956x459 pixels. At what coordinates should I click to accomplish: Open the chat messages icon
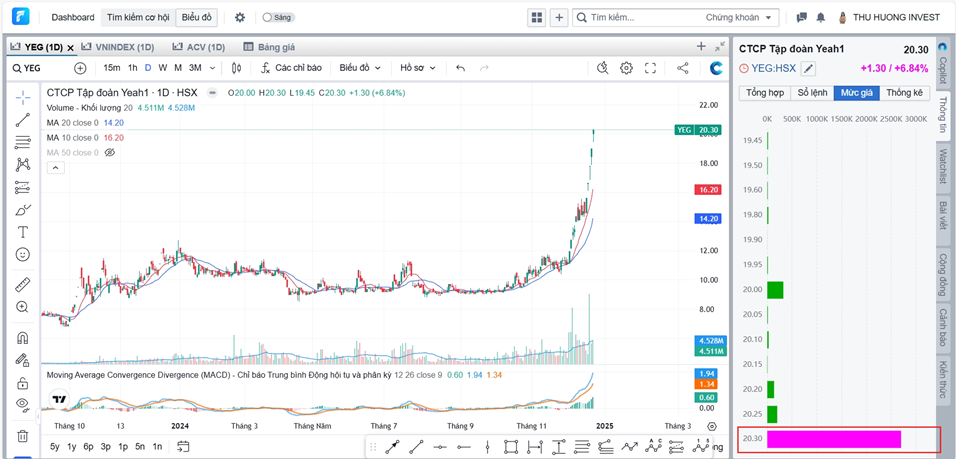(802, 18)
